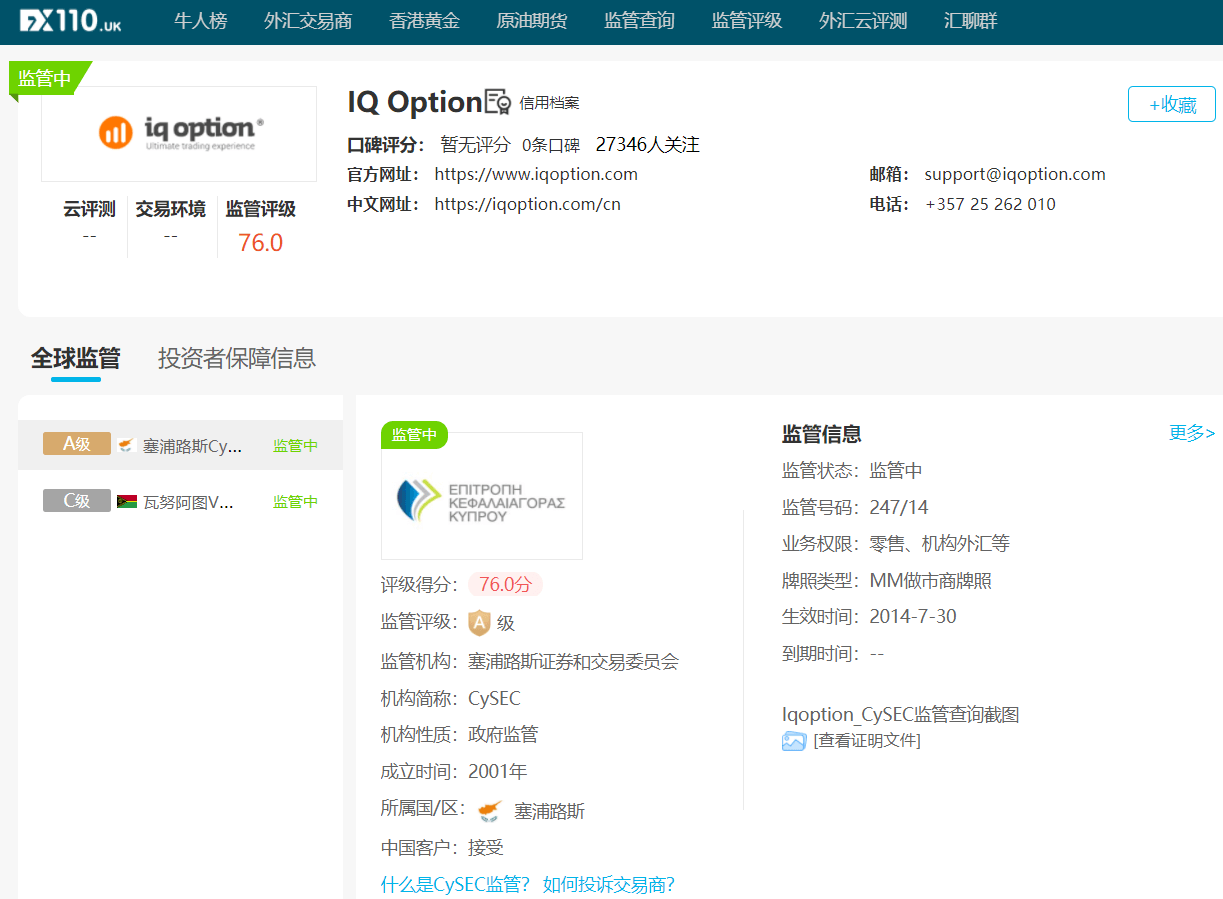This screenshot has height=899, width=1223.
Task: Click the 监管中 status of the A级 row
Action: point(296,446)
